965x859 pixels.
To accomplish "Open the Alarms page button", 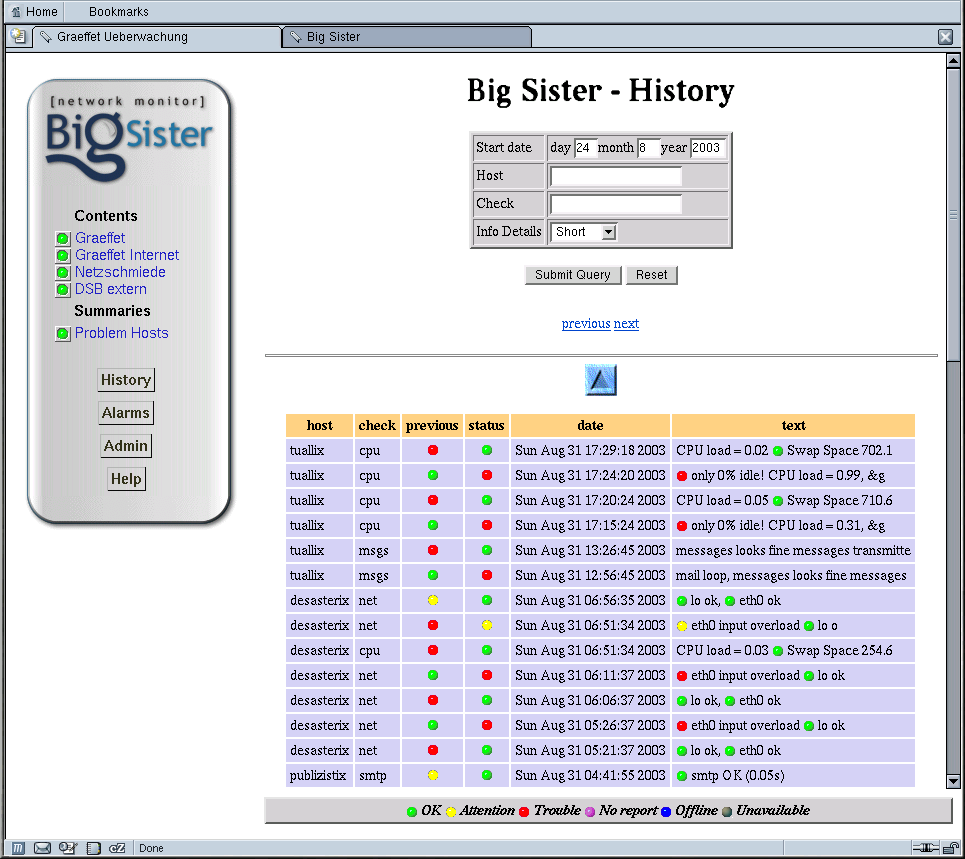I will click(x=126, y=413).
